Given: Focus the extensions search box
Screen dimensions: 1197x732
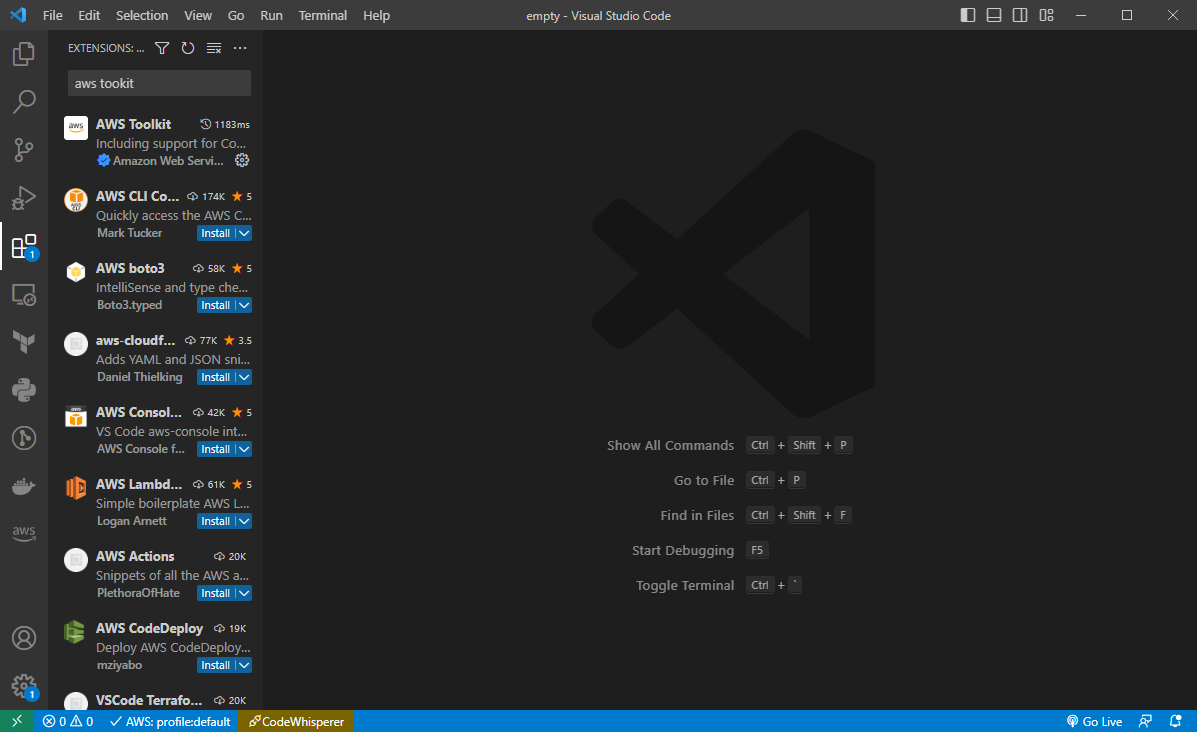Looking at the screenshot, I should click(159, 83).
